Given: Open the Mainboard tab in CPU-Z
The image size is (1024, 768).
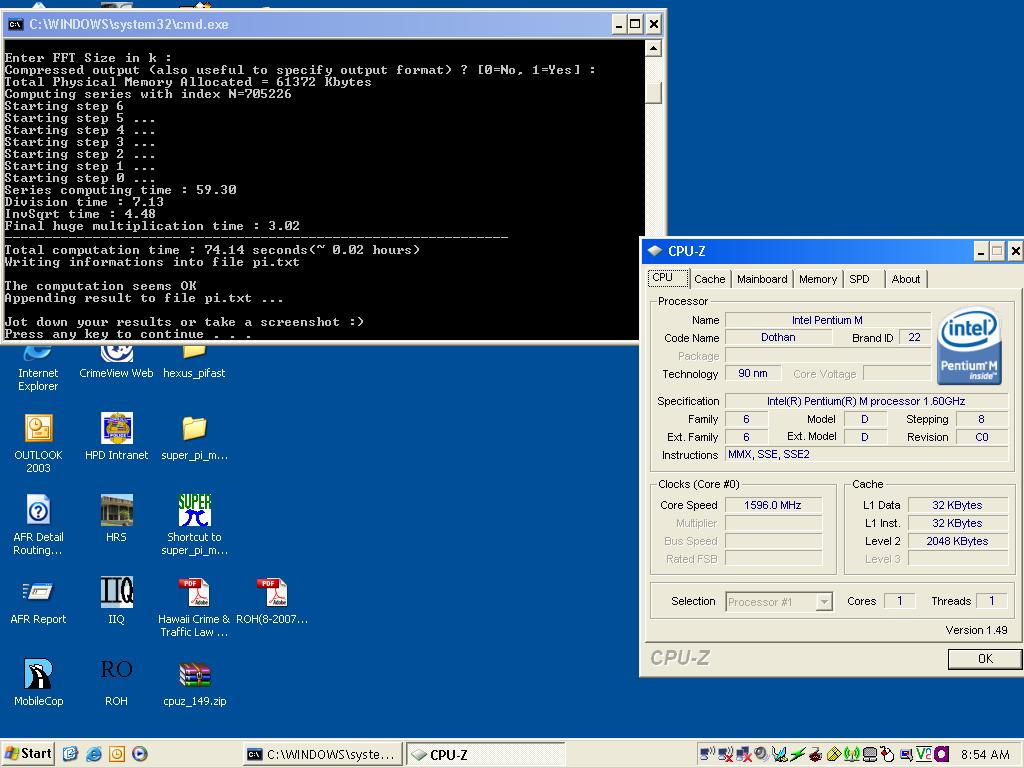Looking at the screenshot, I should click(x=762, y=279).
